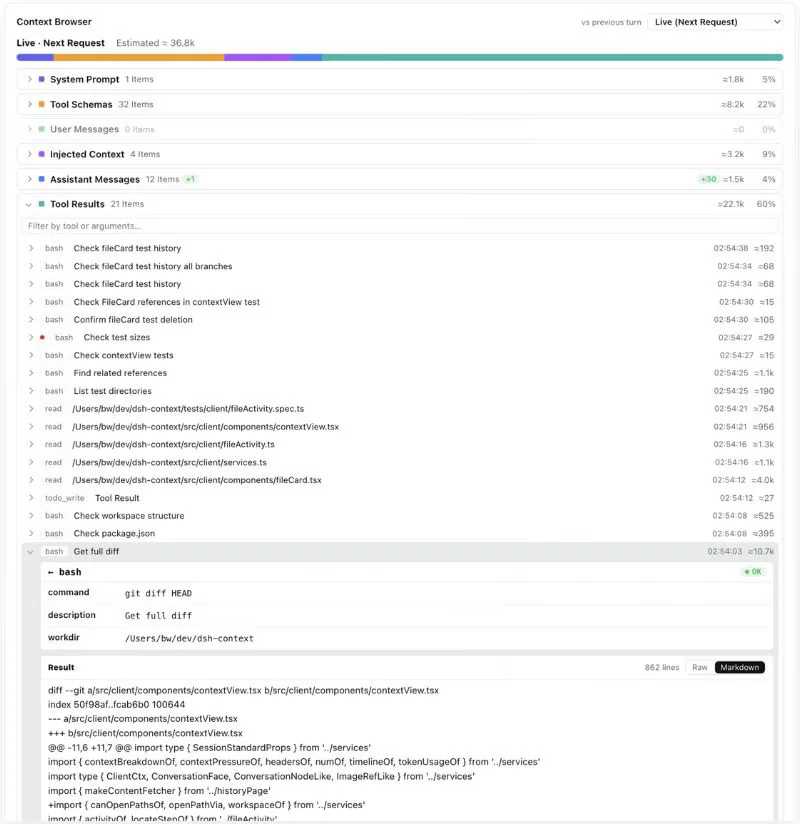The image size is (800, 824).
Task: Click the 862 lines label
Action: click(662, 667)
